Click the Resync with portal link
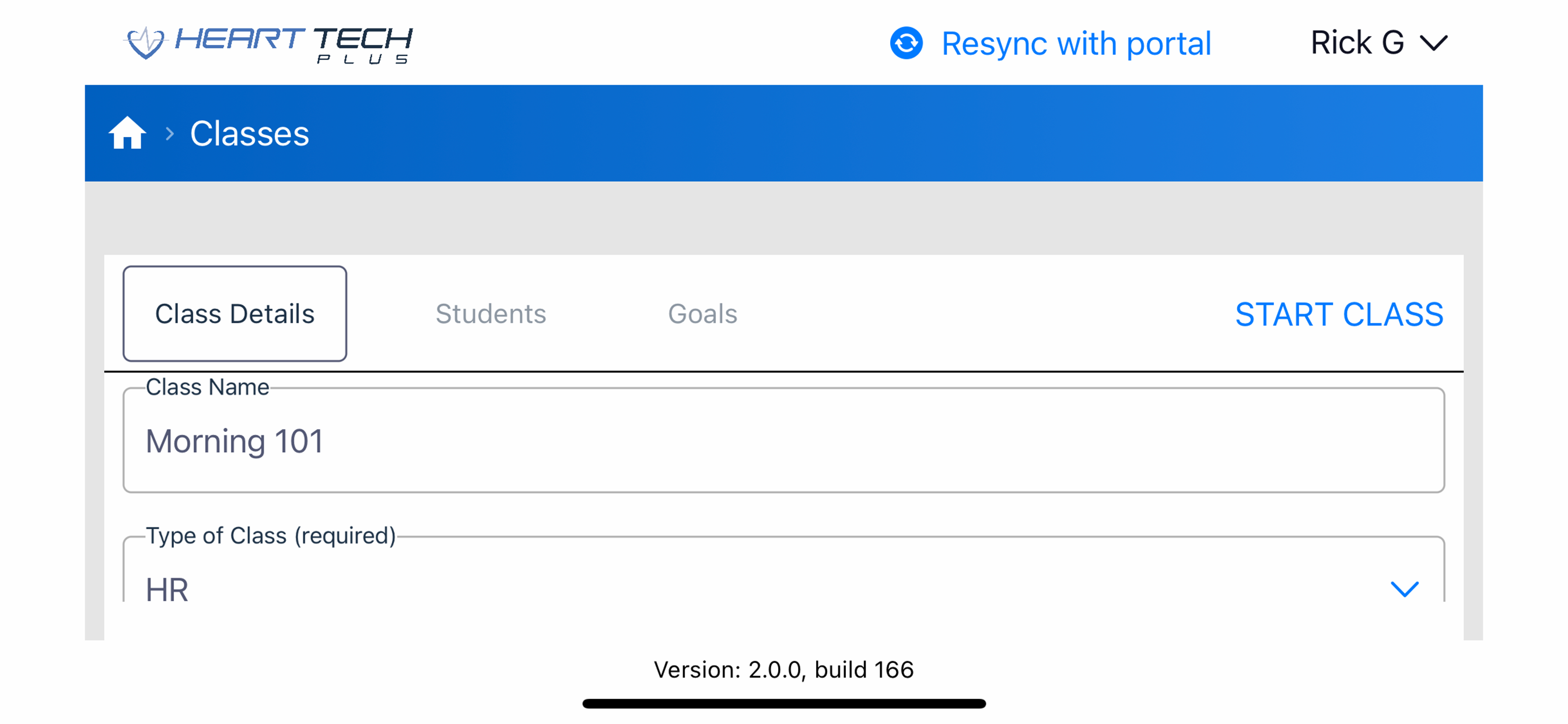 point(1076,44)
